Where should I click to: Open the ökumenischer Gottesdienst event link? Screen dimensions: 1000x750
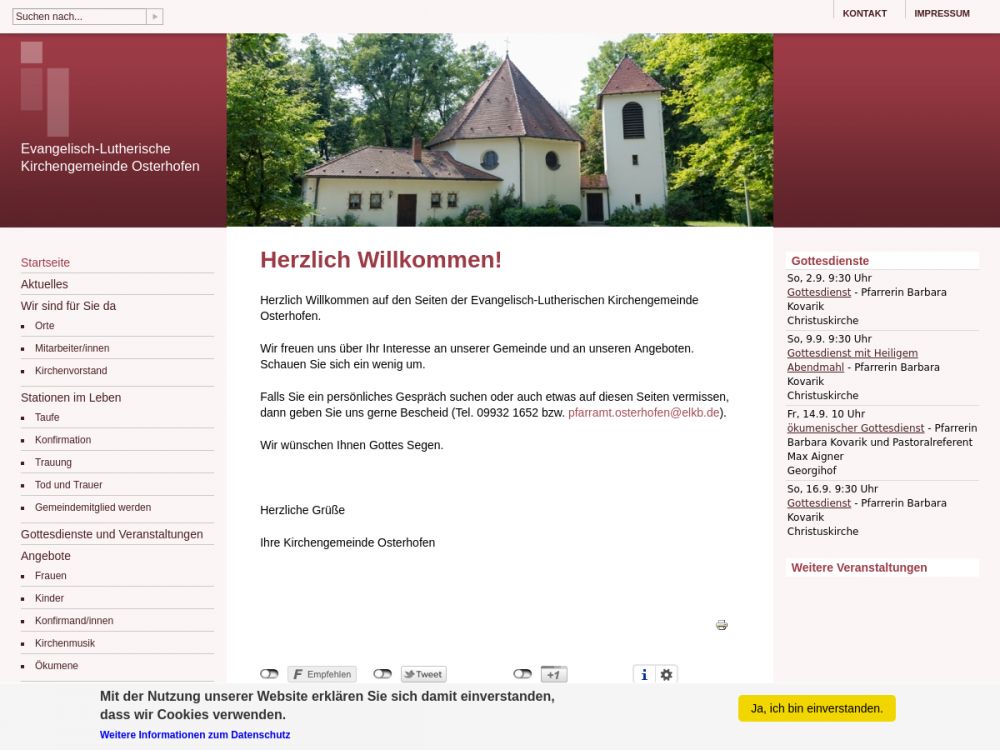point(855,428)
